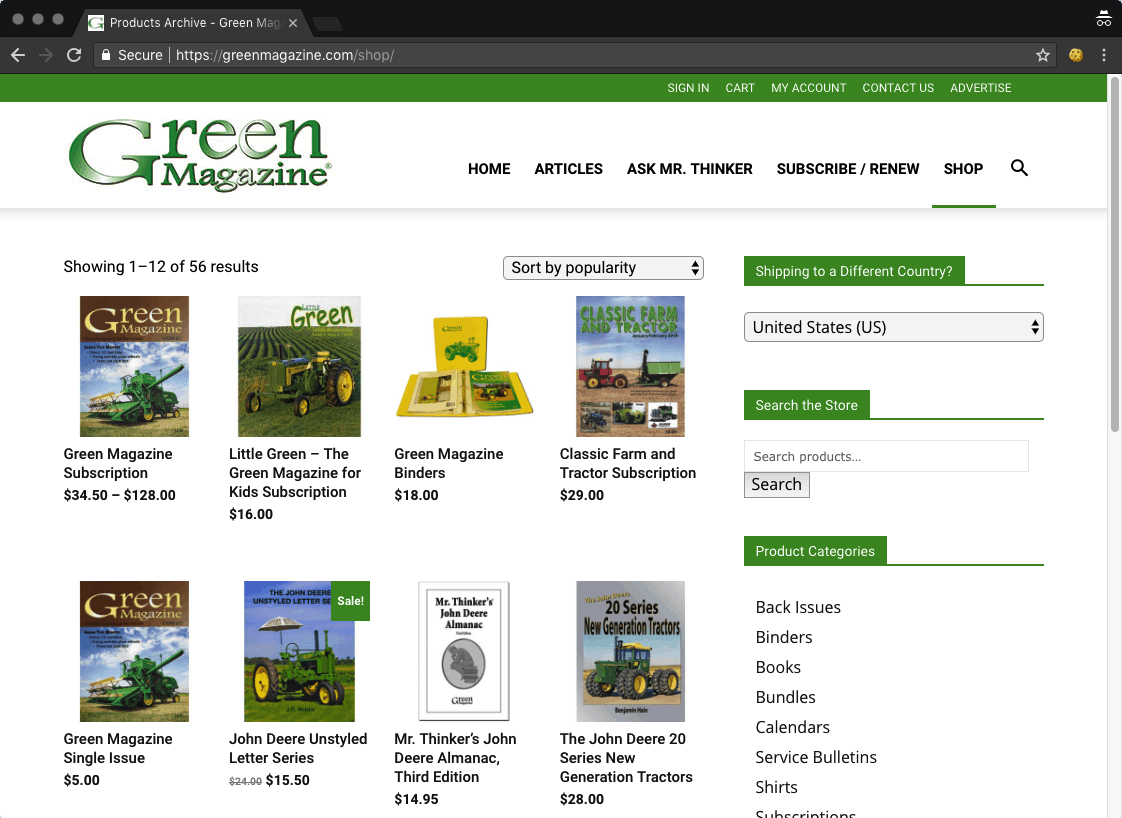
Task: Open MY ACCOUNT link
Action: tap(809, 88)
